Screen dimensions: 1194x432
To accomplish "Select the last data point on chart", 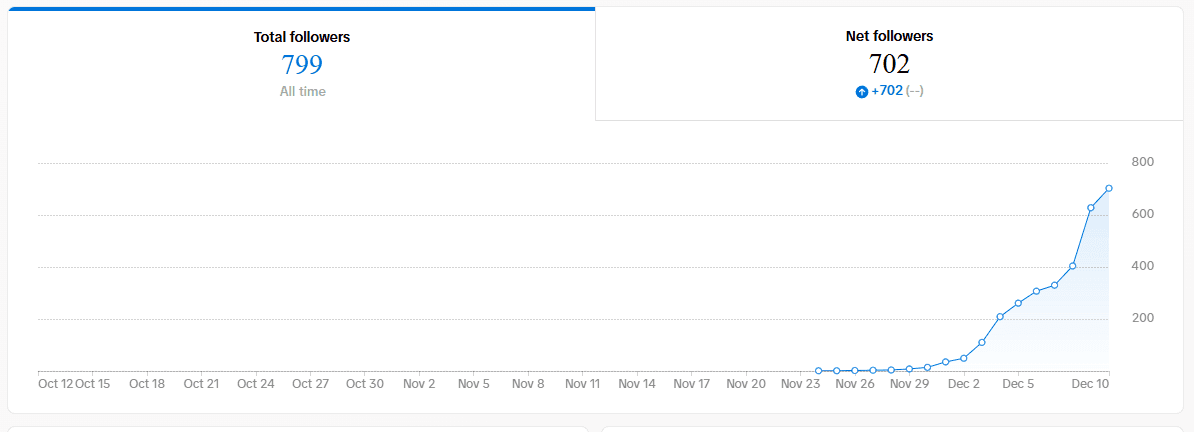I will pyautogui.click(x=1109, y=188).
